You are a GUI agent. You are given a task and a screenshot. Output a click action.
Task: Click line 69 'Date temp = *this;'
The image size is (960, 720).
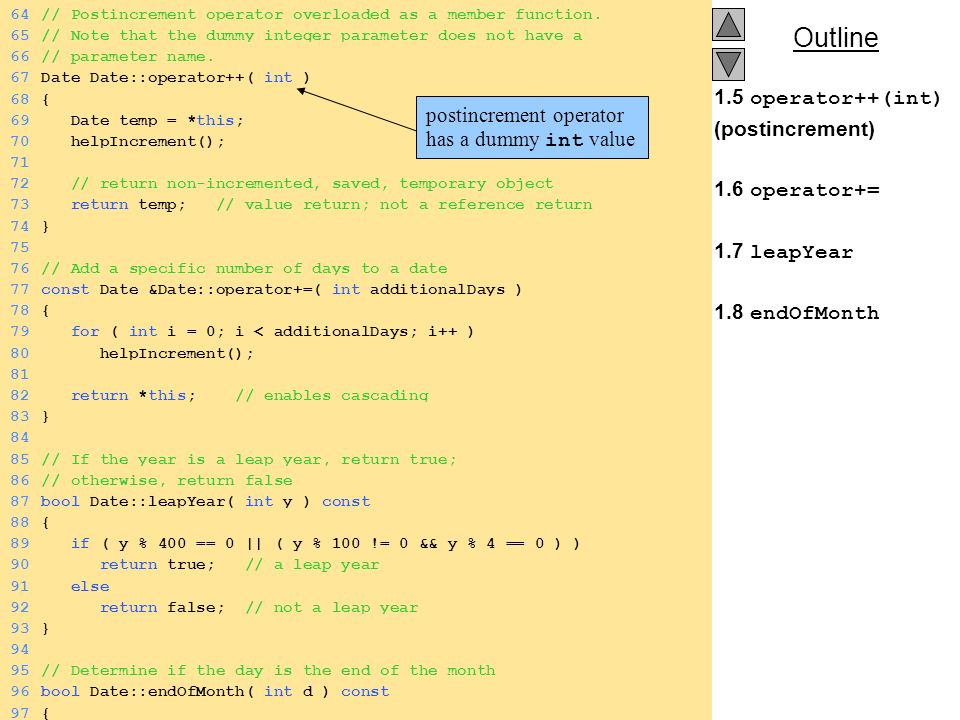pyautogui.click(x=157, y=120)
